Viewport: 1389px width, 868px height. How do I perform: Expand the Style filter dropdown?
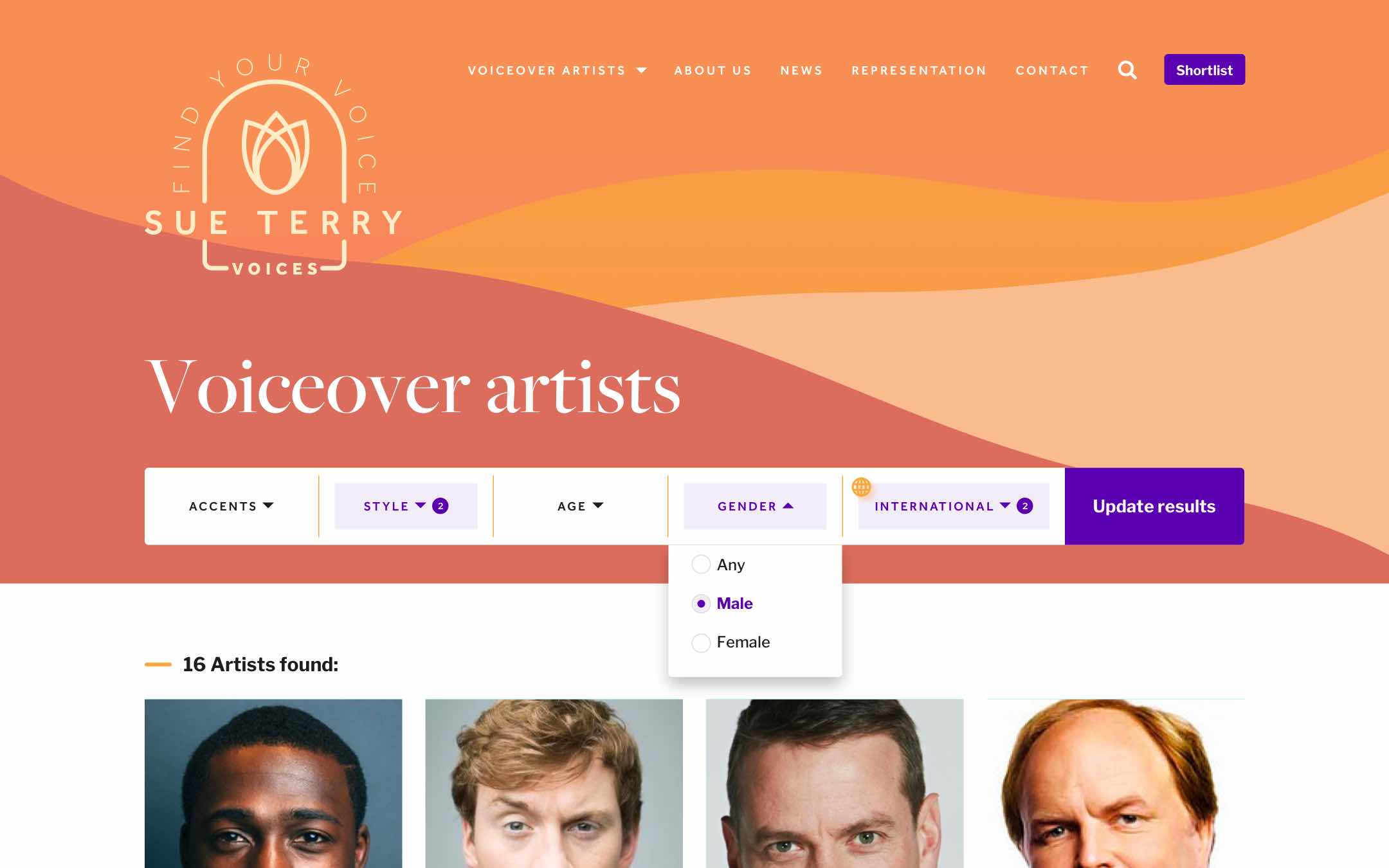406,506
